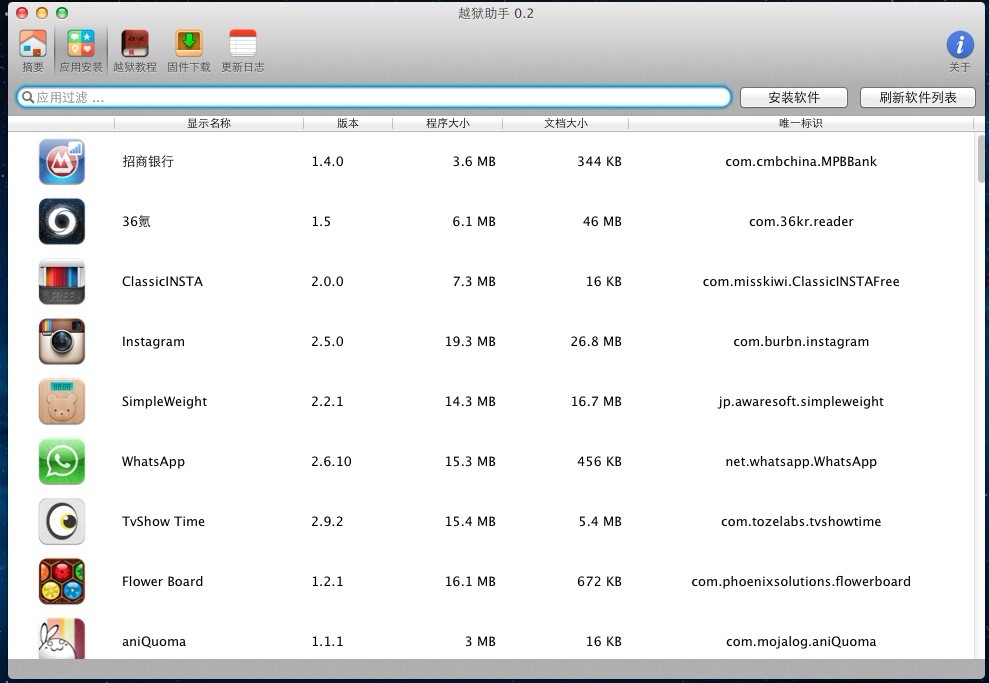Click the aniQuoma rabbit app icon
Screen dimensions: 989x683
click(62, 639)
